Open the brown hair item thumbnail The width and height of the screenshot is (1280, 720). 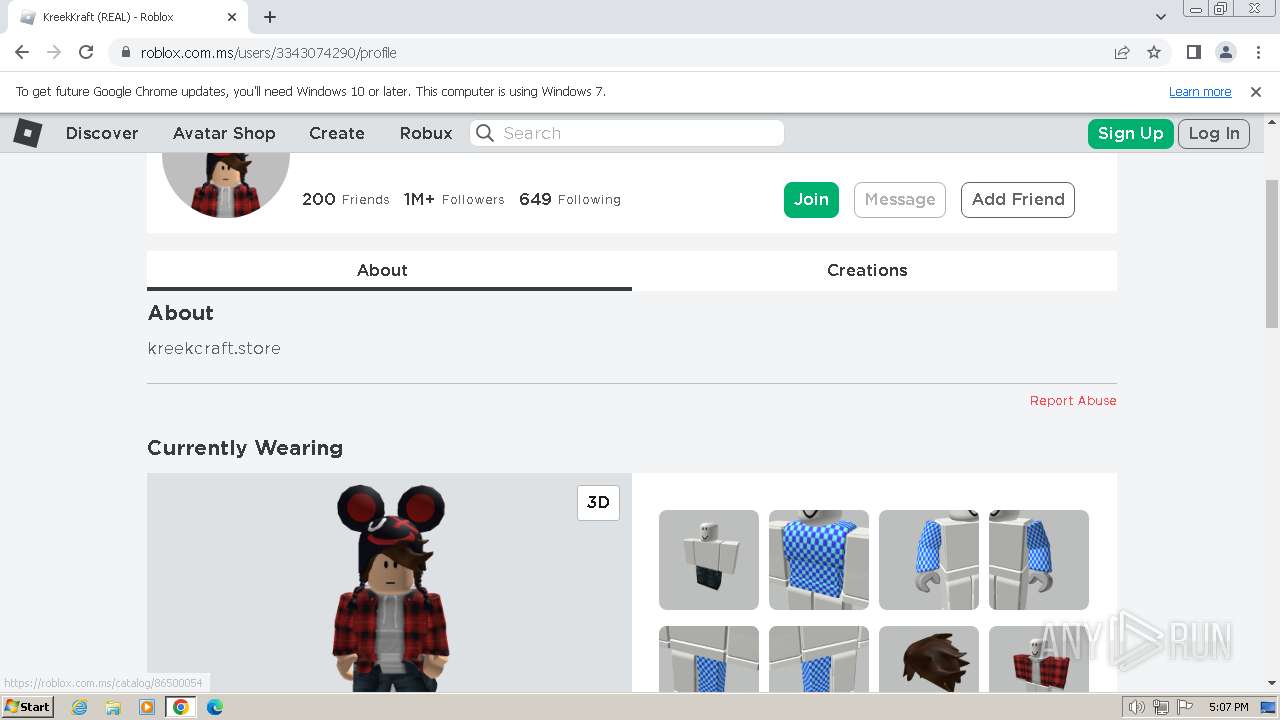(x=929, y=659)
